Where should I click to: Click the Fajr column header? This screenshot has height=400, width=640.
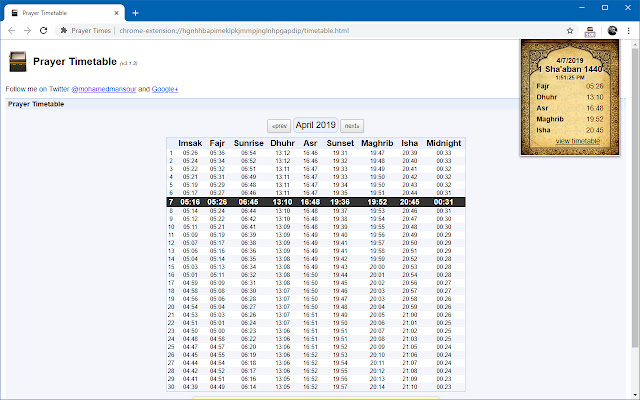coord(217,143)
